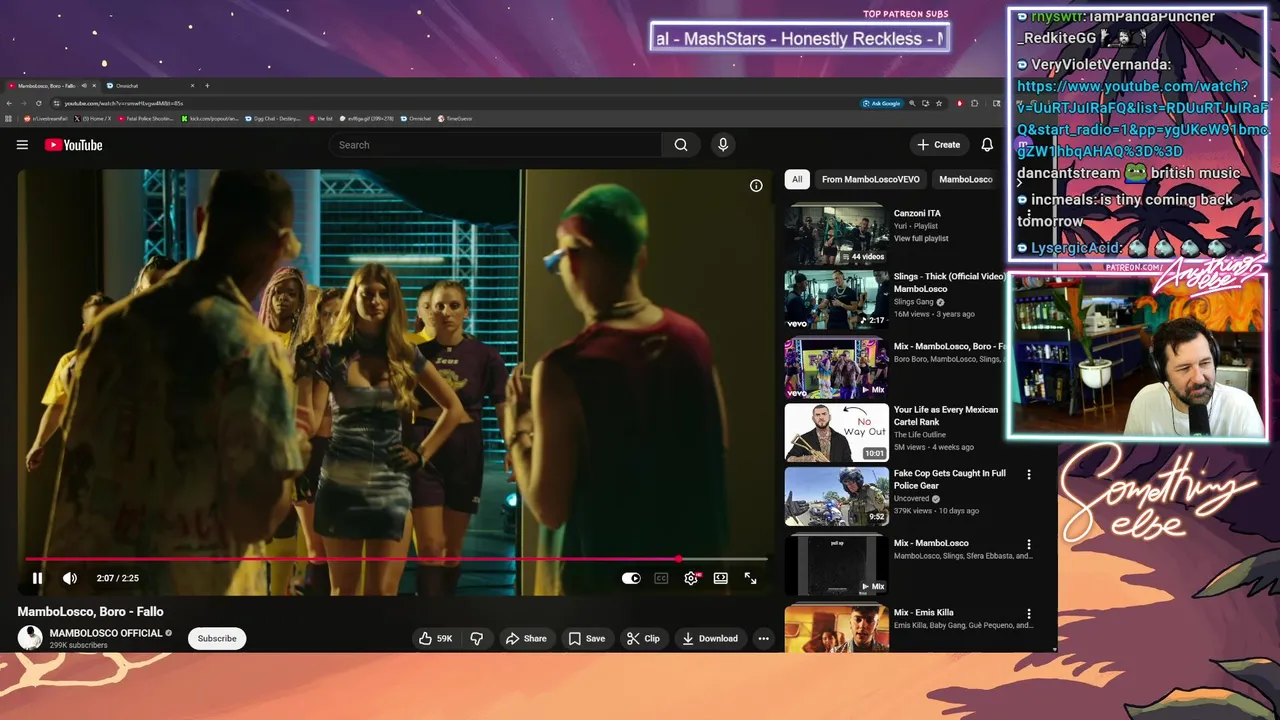Dislike the video with thumbs down
Screen dimensions: 1280x720
(x=477, y=638)
